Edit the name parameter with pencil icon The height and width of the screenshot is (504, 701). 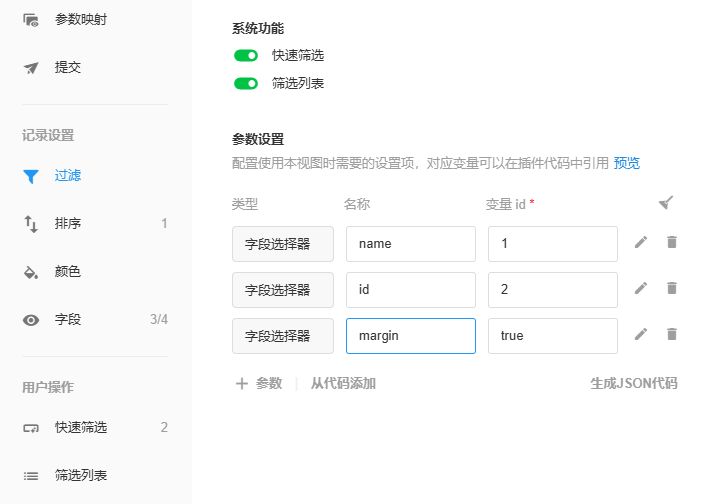(x=641, y=242)
